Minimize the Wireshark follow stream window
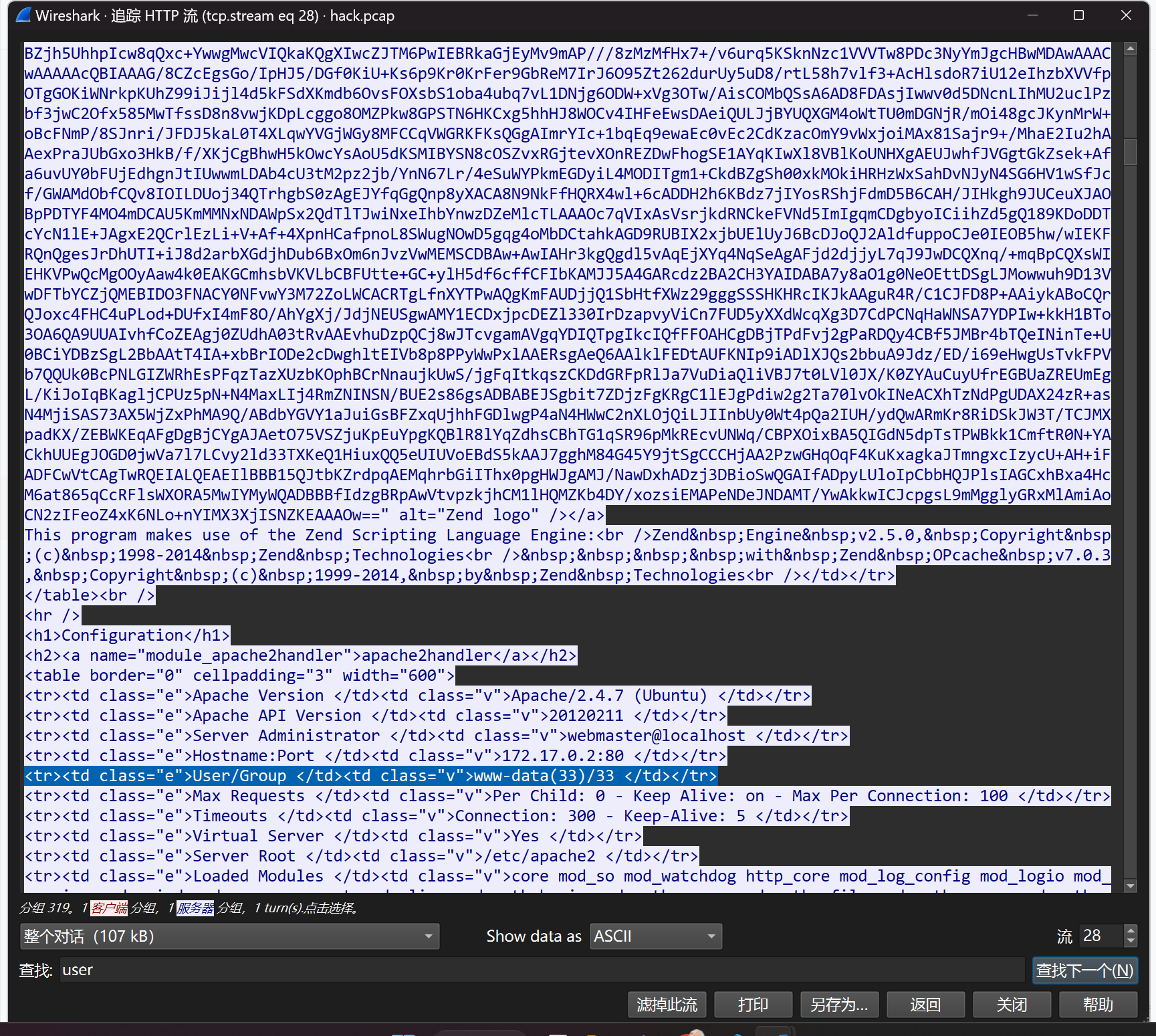The height and width of the screenshot is (1036, 1156). (1032, 15)
